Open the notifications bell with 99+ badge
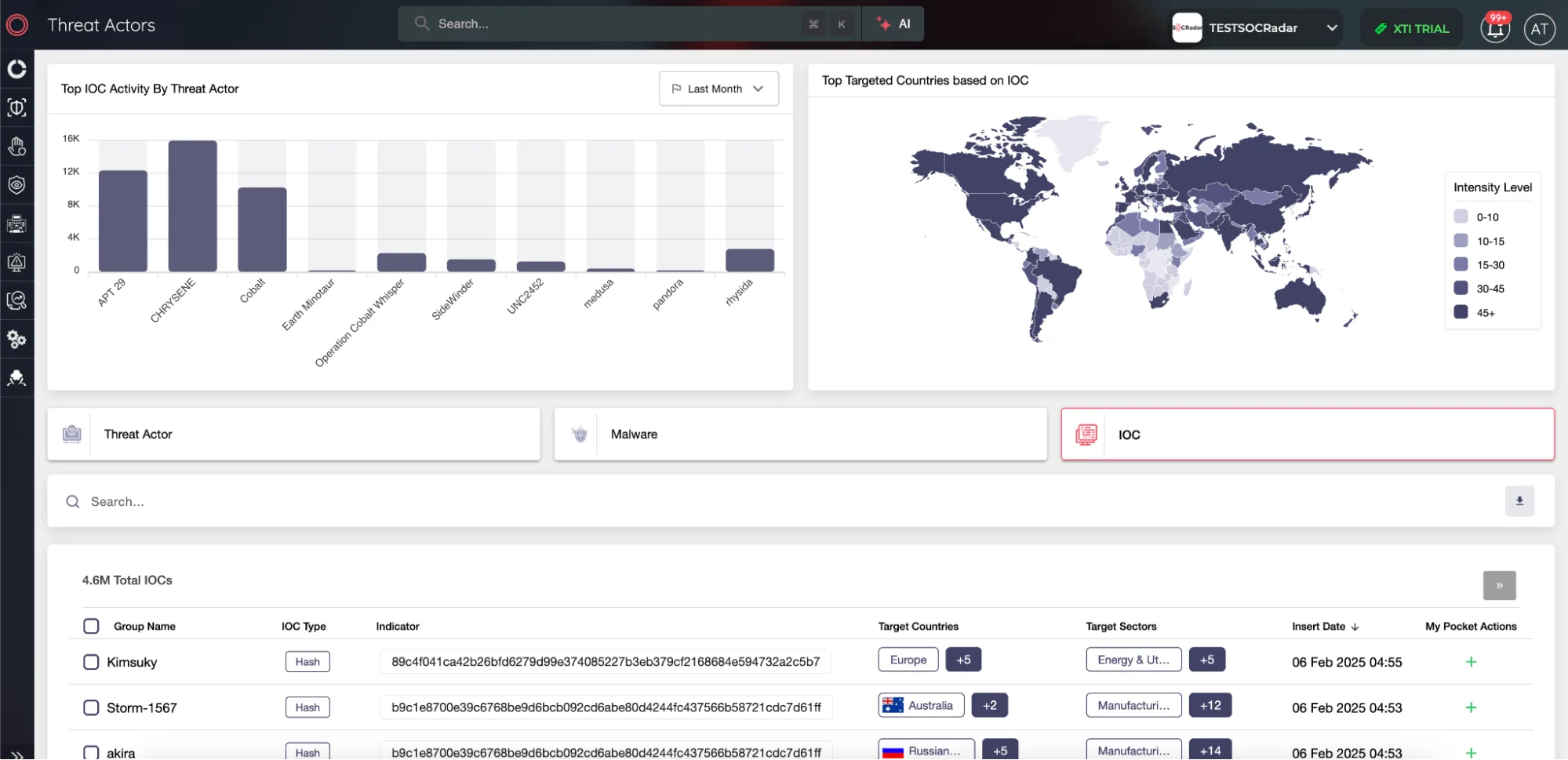Screen dimensions: 1568x760 1495,28
